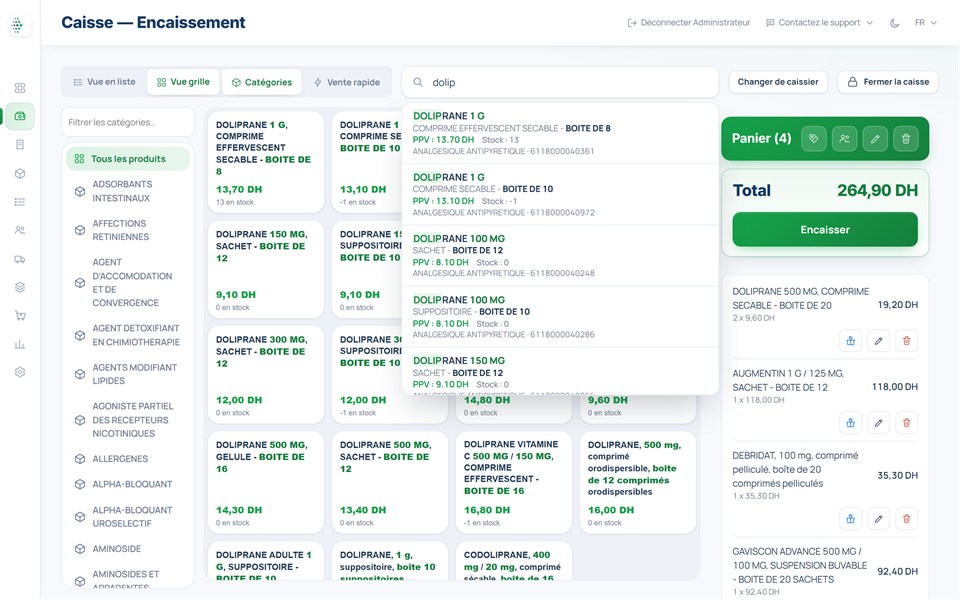
Task: Click the customer icon in the Panier header
Action: tap(844, 138)
